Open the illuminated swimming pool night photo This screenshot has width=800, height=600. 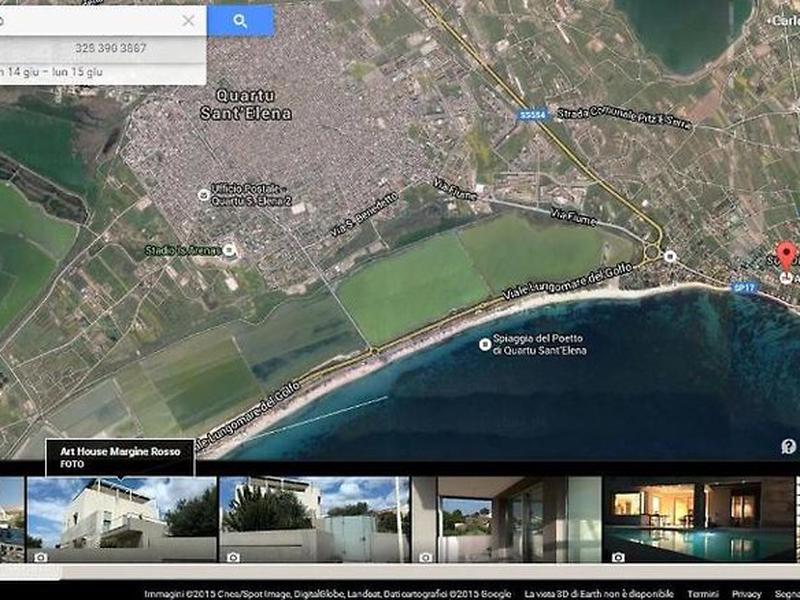point(698,519)
